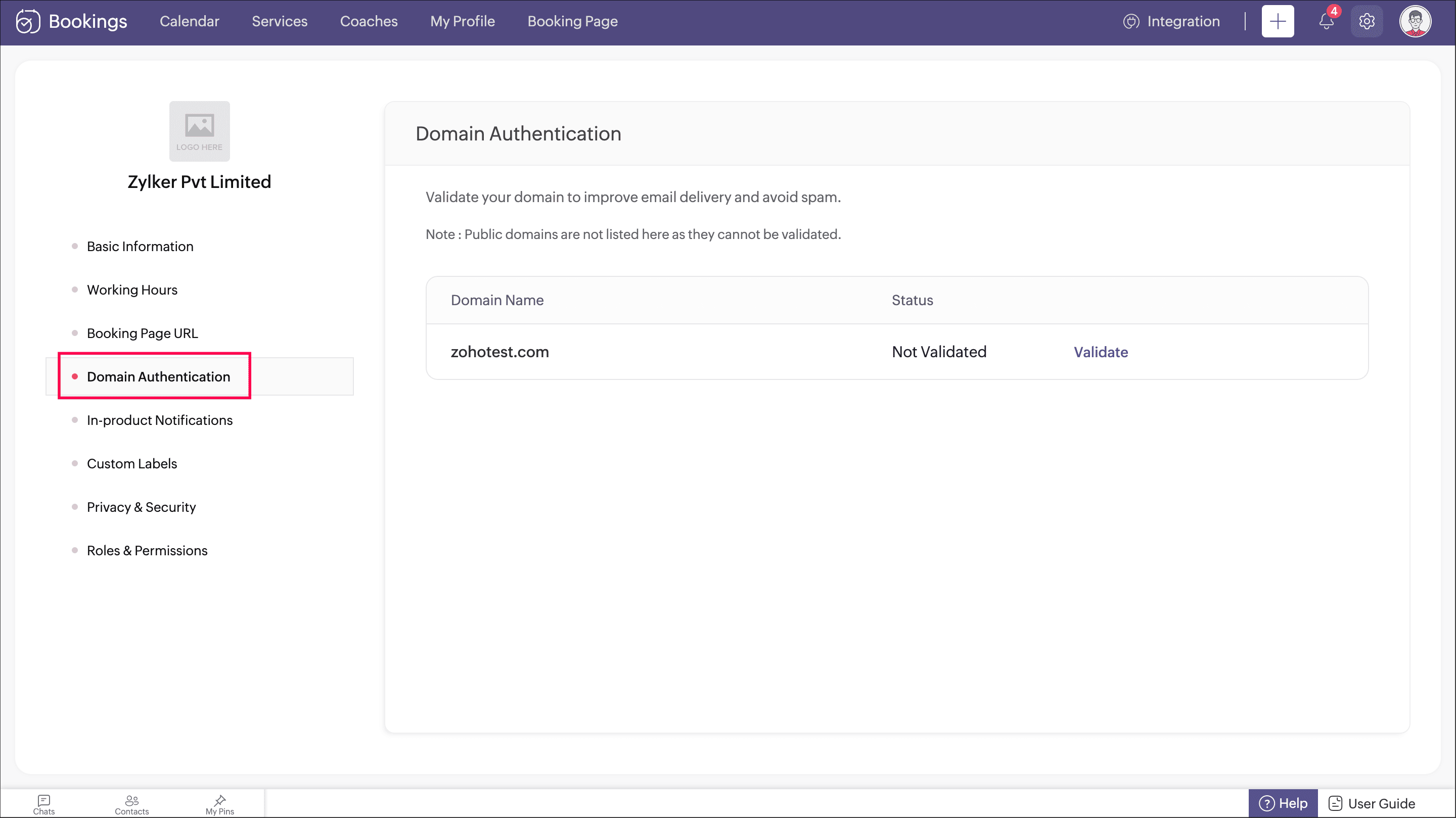Click the Integration plug icon
Viewport: 1456px width, 818px height.
click(x=1131, y=21)
